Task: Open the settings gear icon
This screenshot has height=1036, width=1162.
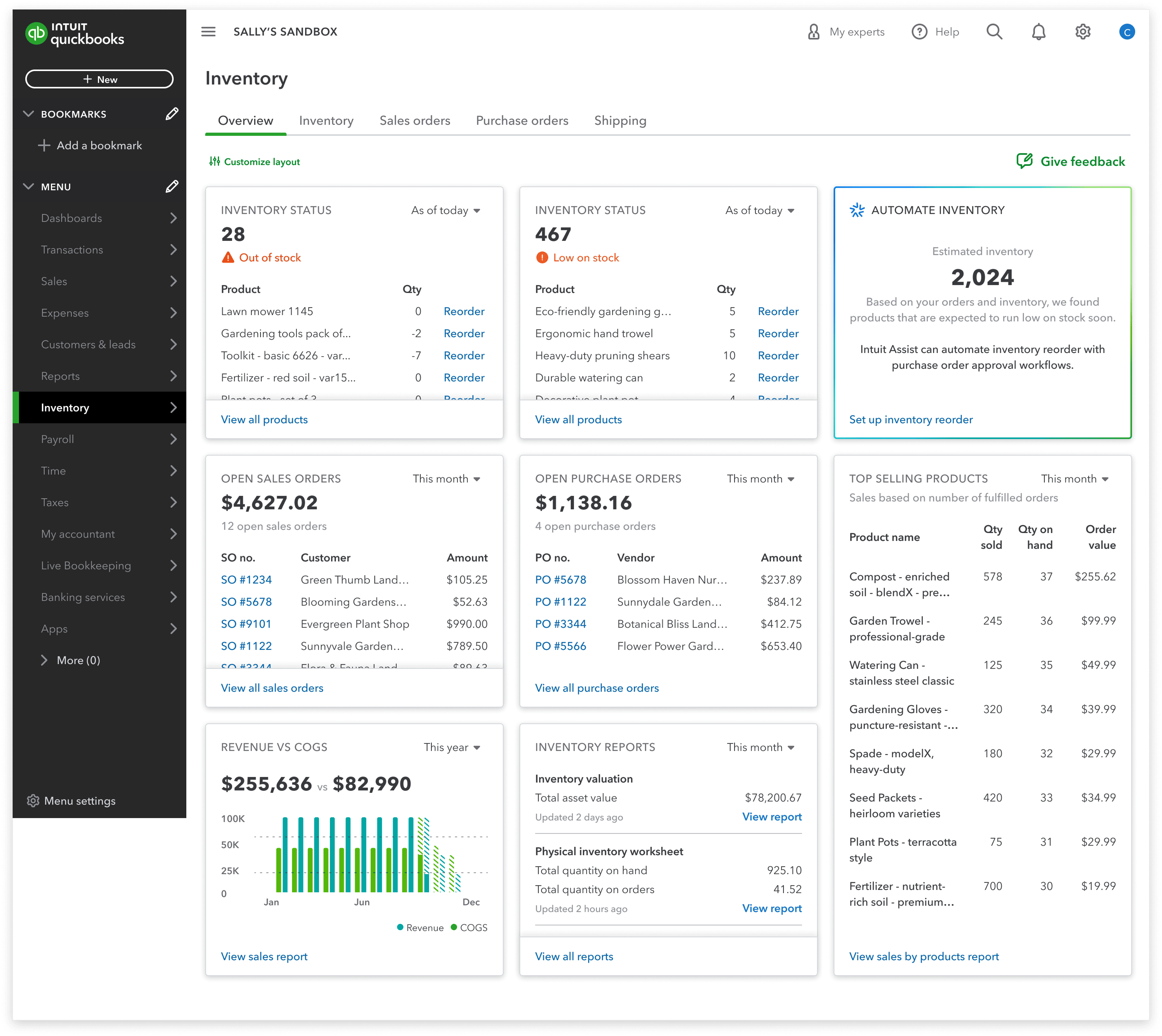Action: [1082, 32]
